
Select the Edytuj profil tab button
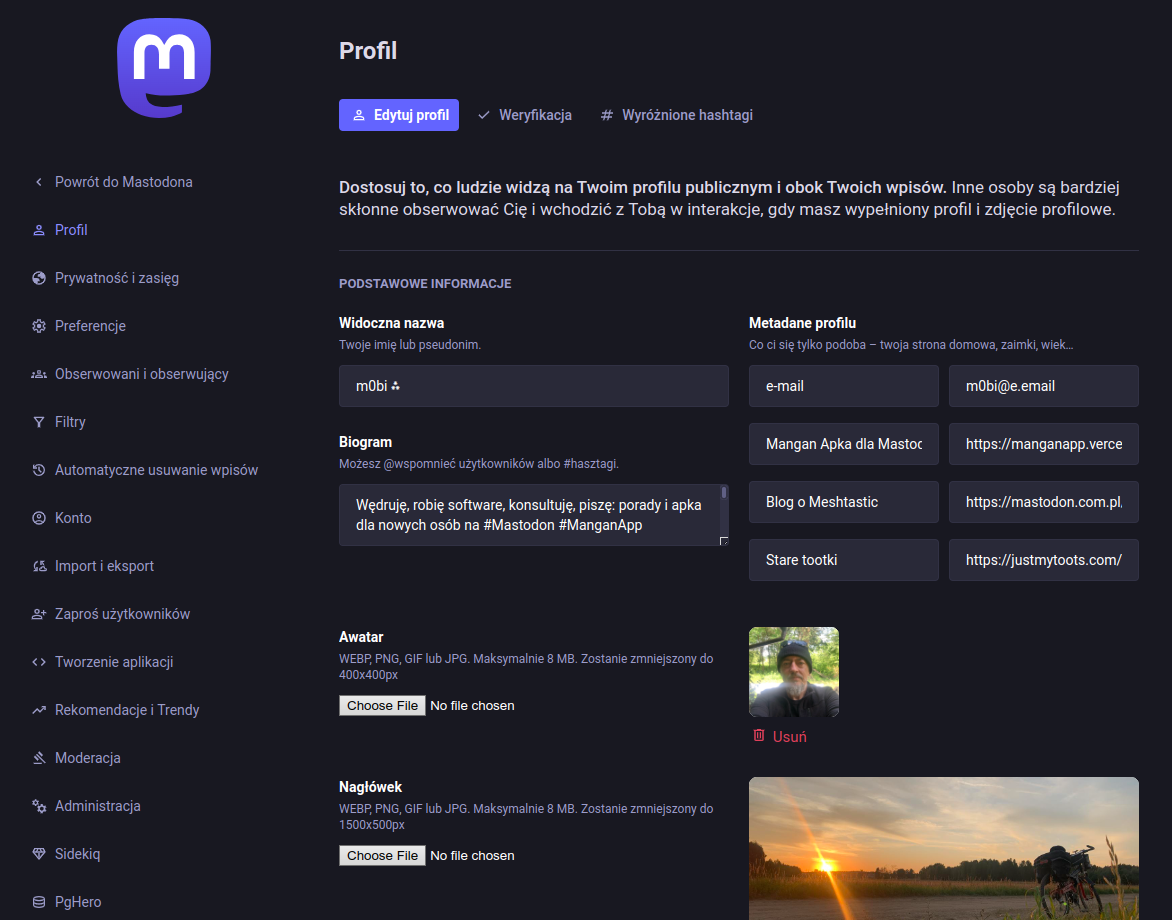pos(399,115)
